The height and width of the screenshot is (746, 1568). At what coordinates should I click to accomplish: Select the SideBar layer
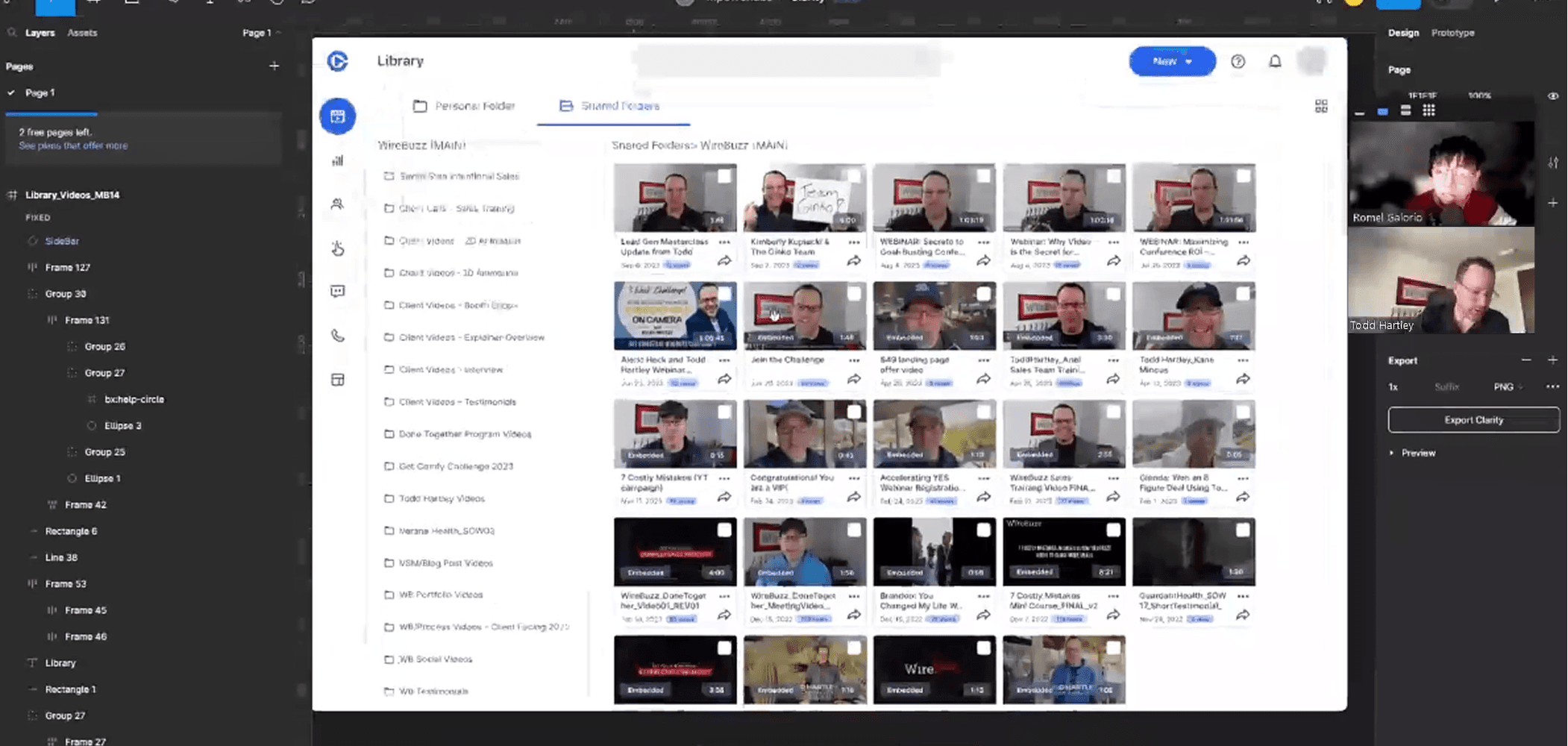point(62,241)
